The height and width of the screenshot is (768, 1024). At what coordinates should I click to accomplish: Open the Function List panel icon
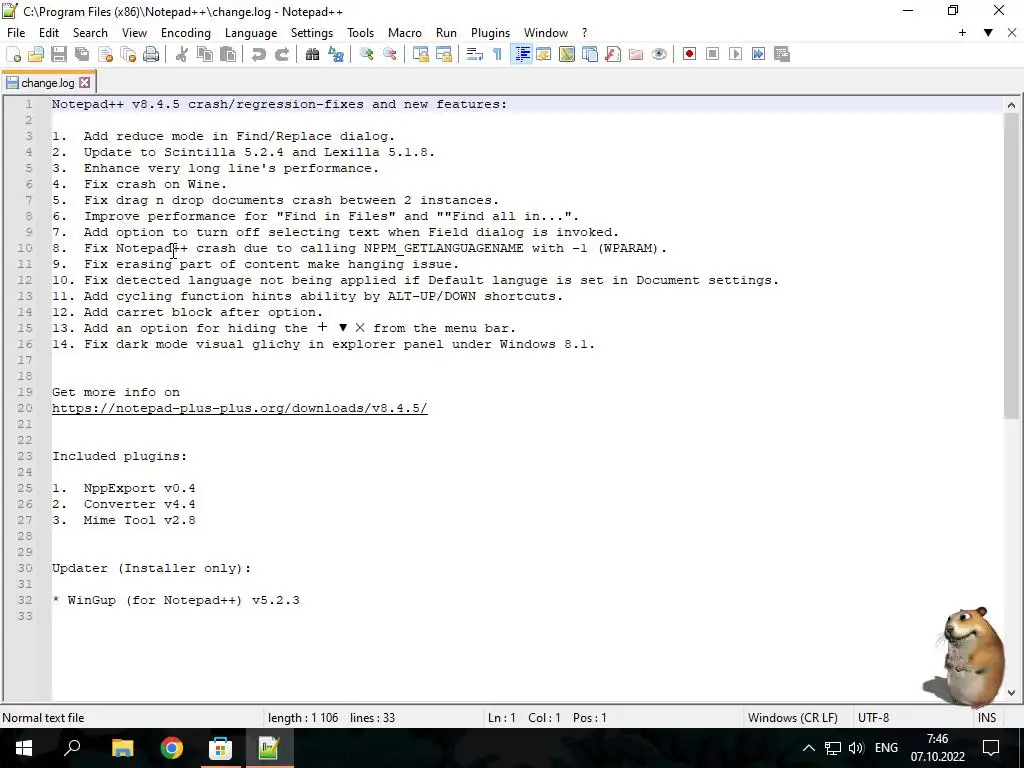point(613,54)
